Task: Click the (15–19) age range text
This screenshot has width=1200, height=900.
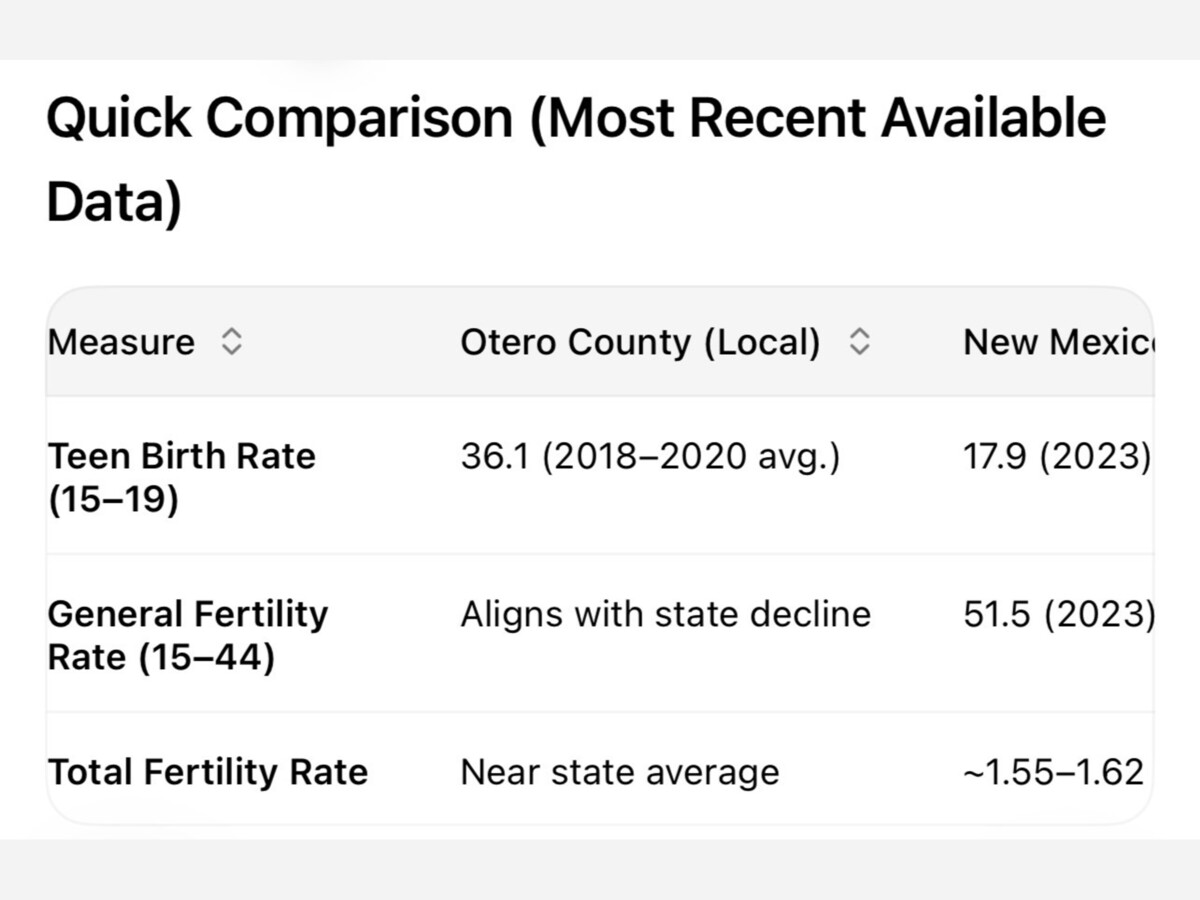Action: click(x=113, y=499)
